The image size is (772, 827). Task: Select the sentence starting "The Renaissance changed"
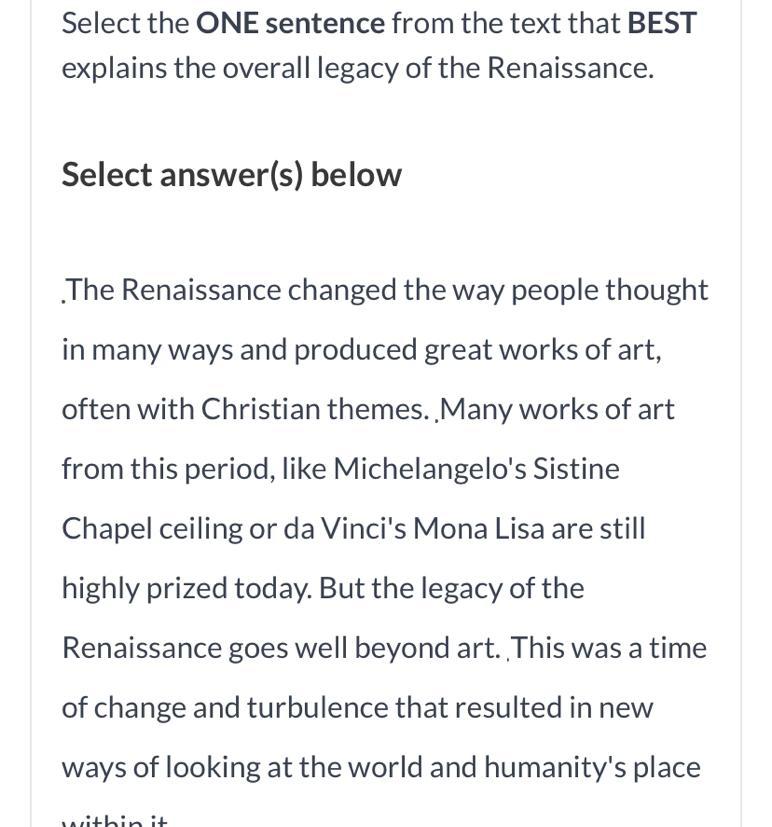click(386, 290)
